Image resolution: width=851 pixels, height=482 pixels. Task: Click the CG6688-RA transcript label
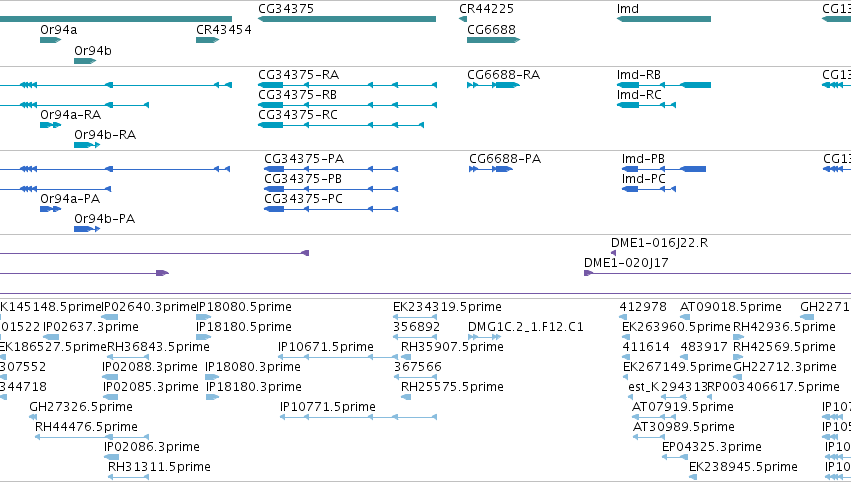point(504,75)
